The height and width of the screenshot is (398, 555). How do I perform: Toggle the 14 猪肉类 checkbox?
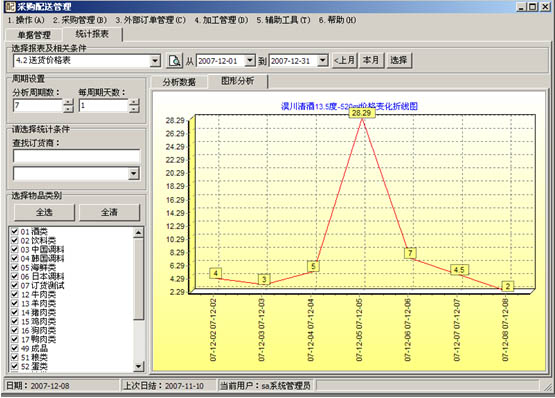pyautogui.click(x=15, y=312)
